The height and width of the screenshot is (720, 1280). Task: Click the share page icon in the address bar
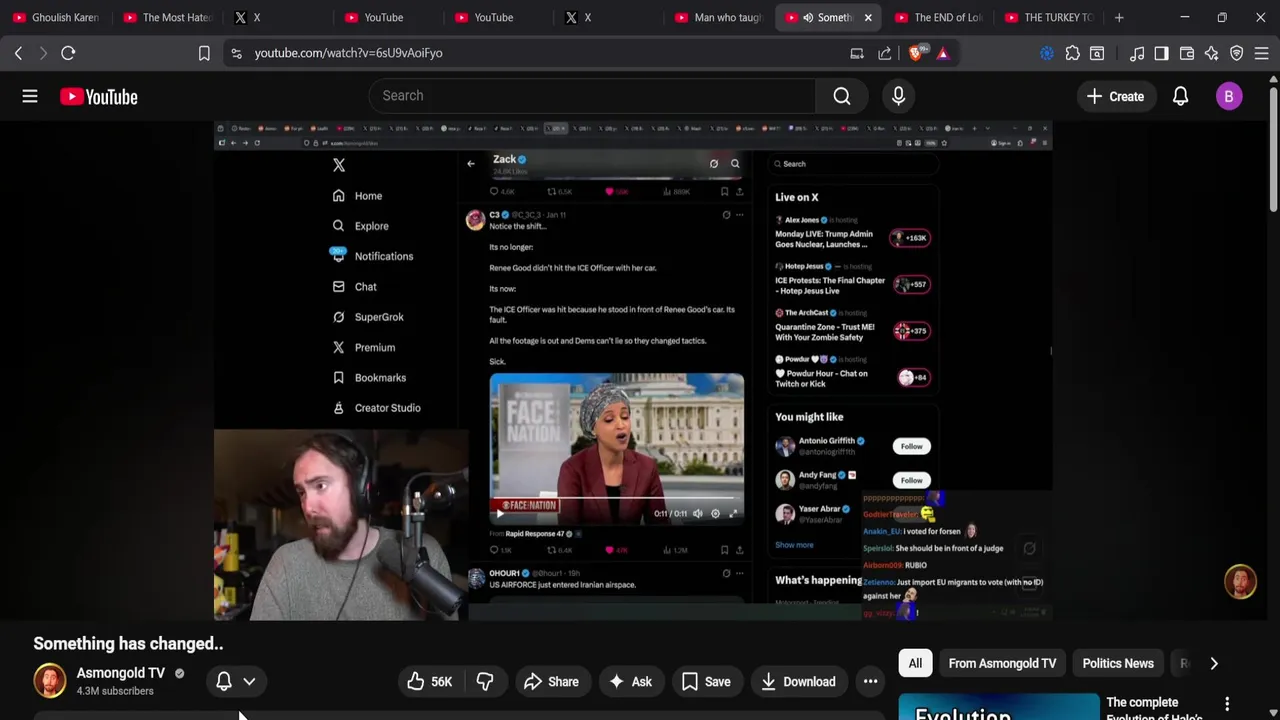885,53
